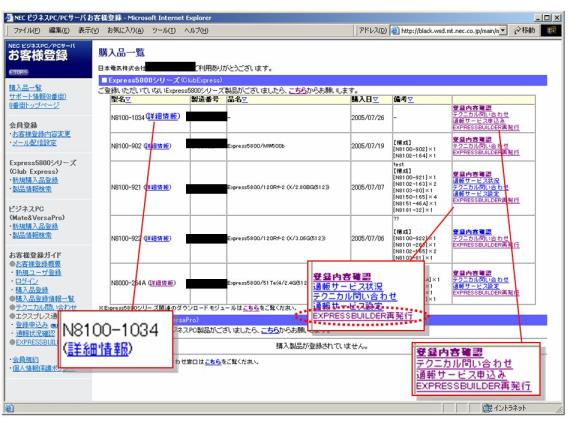Open 購入品一覧 link in sidebar
Image resolution: width=576 pixels, height=432 pixels.
(25, 87)
